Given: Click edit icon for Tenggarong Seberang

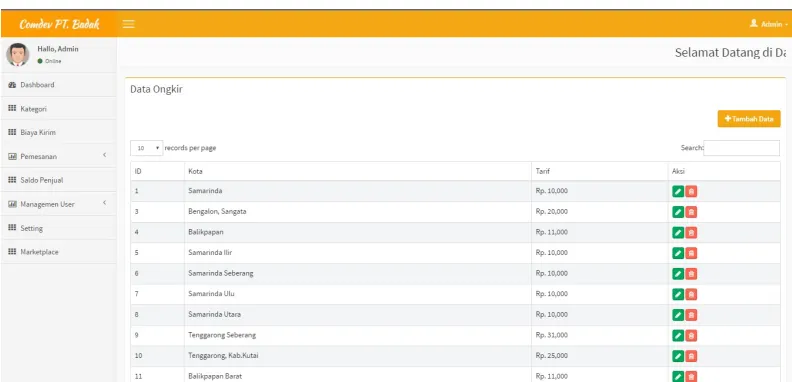Looking at the screenshot, I should pos(678,336).
